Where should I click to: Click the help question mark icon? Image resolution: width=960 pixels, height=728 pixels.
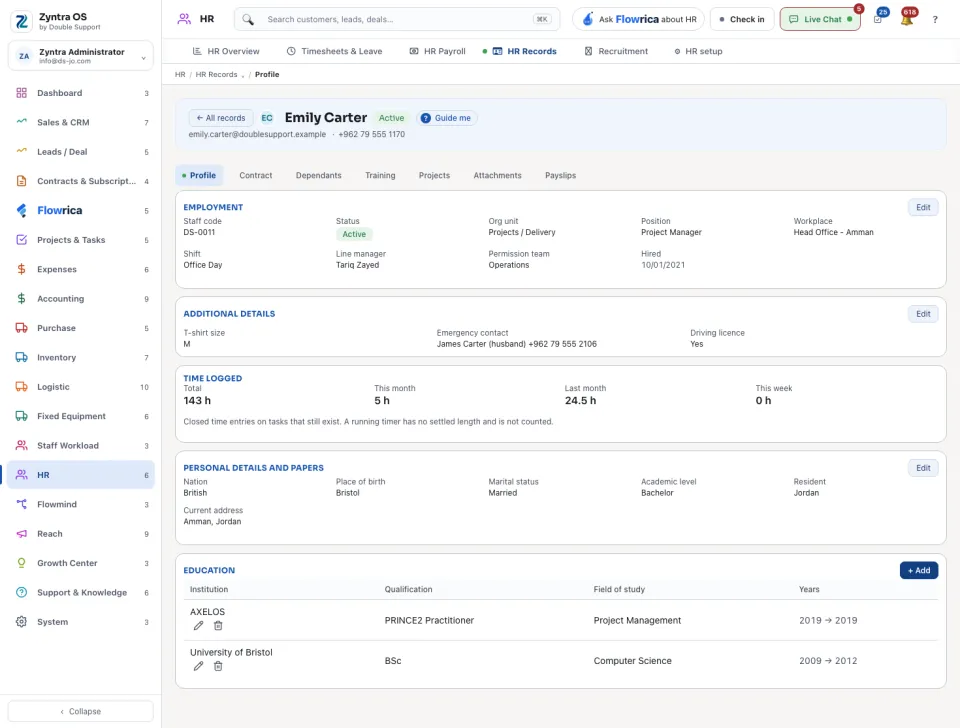pos(935,20)
